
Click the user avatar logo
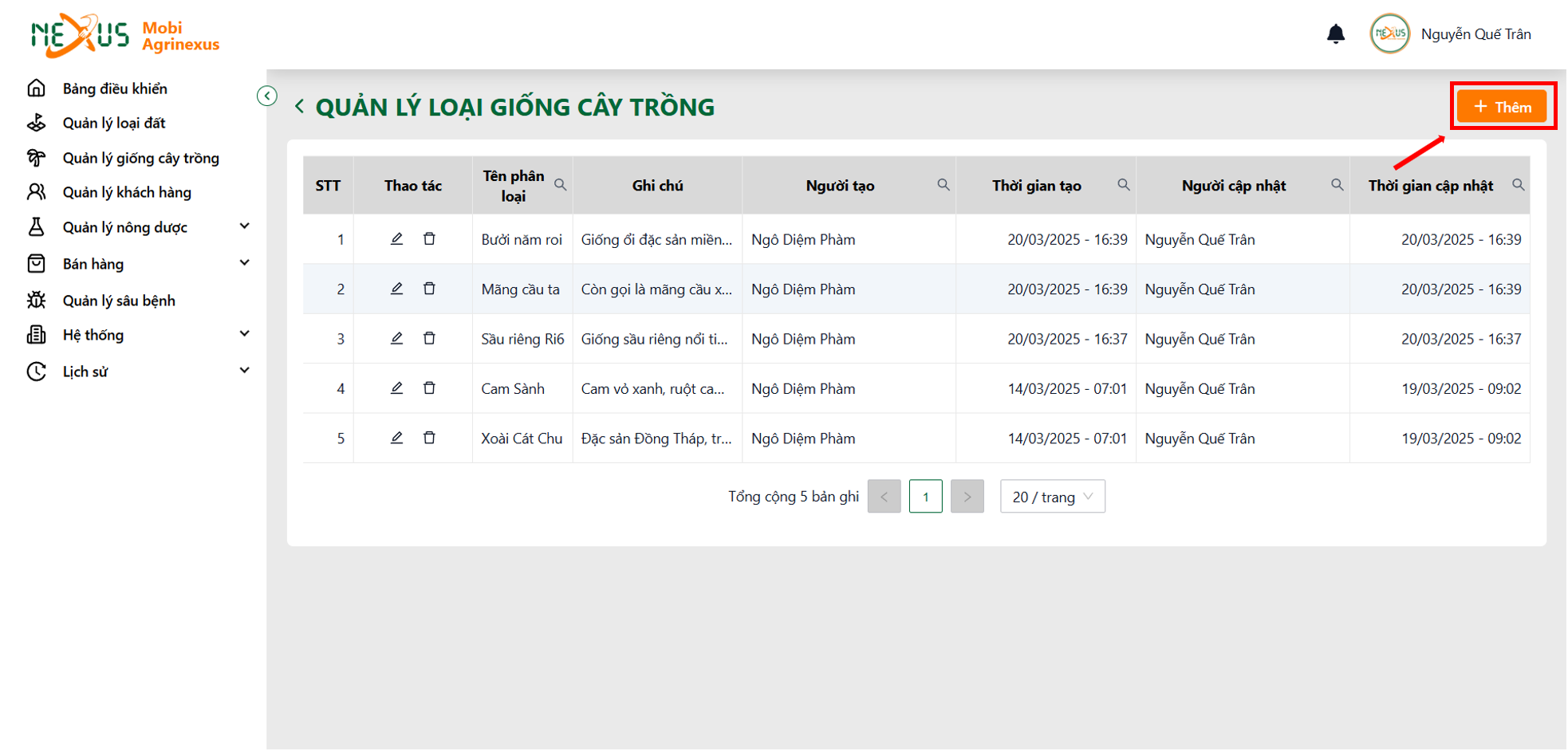click(1389, 34)
